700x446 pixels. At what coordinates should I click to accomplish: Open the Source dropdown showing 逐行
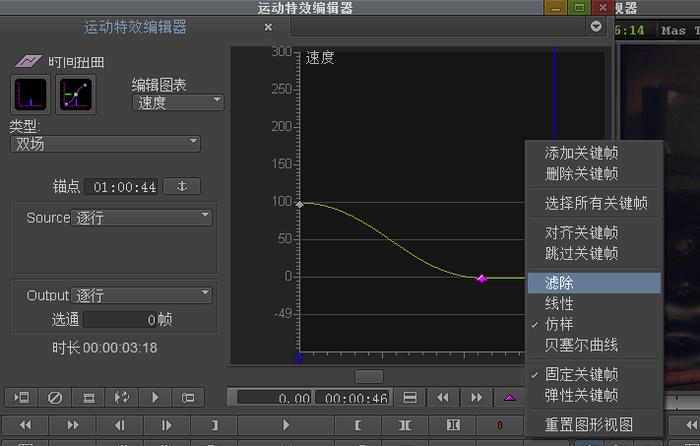141,217
